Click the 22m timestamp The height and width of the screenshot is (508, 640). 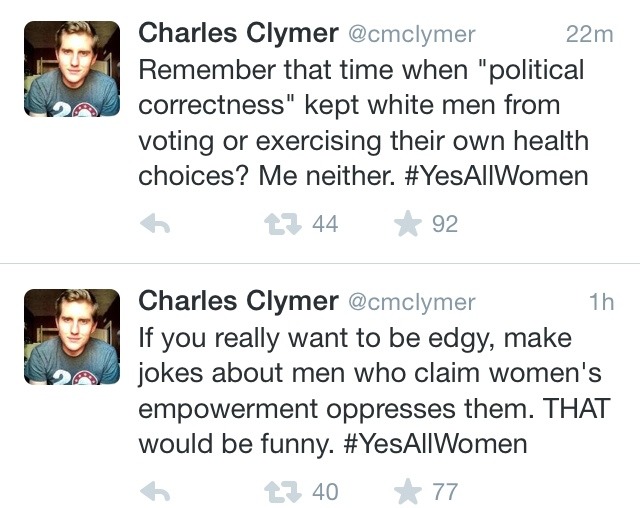588,35
